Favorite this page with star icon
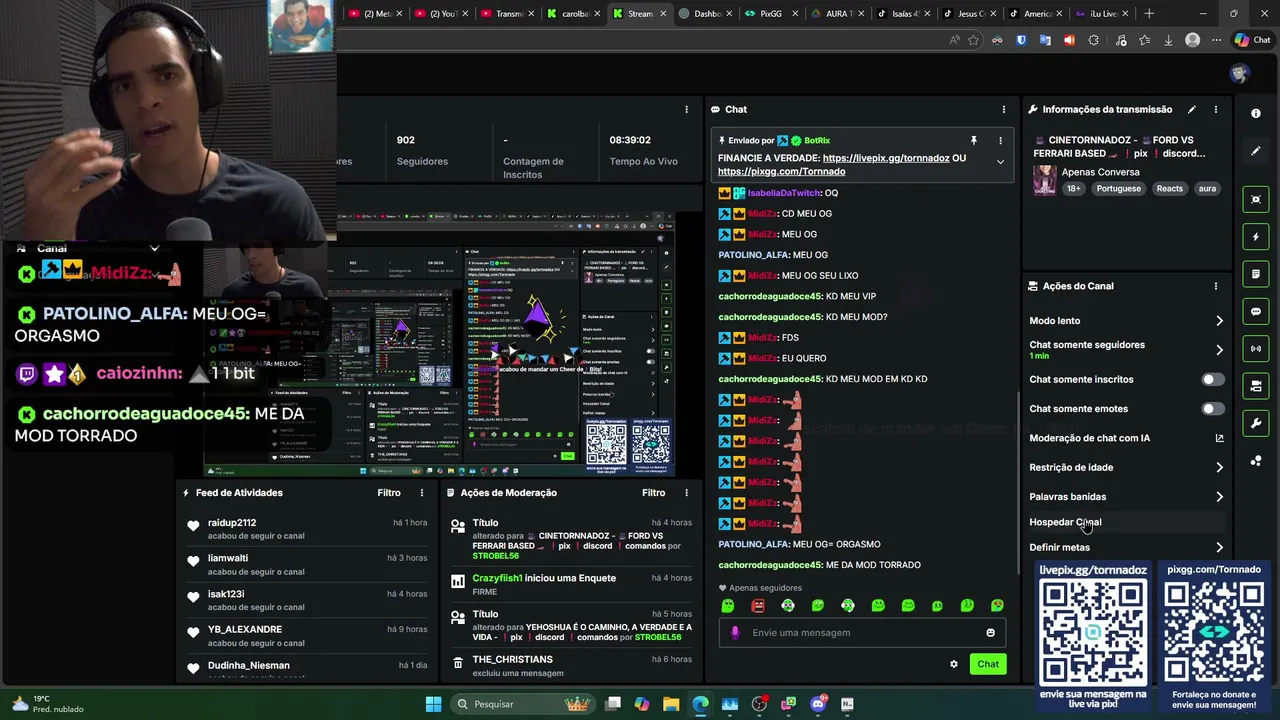 pos(973,40)
